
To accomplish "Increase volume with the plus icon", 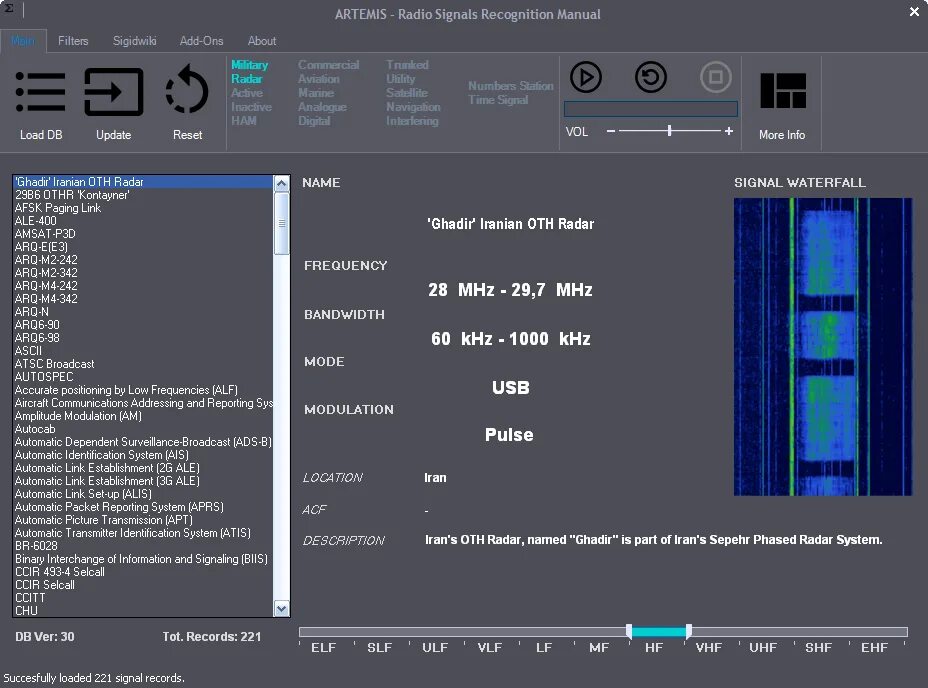I will point(729,131).
